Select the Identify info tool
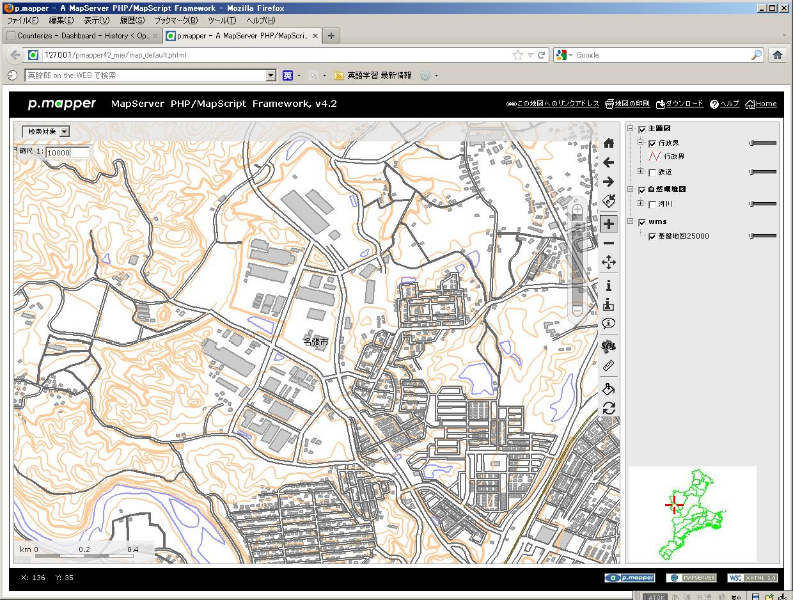This screenshot has width=793, height=600. [608, 285]
